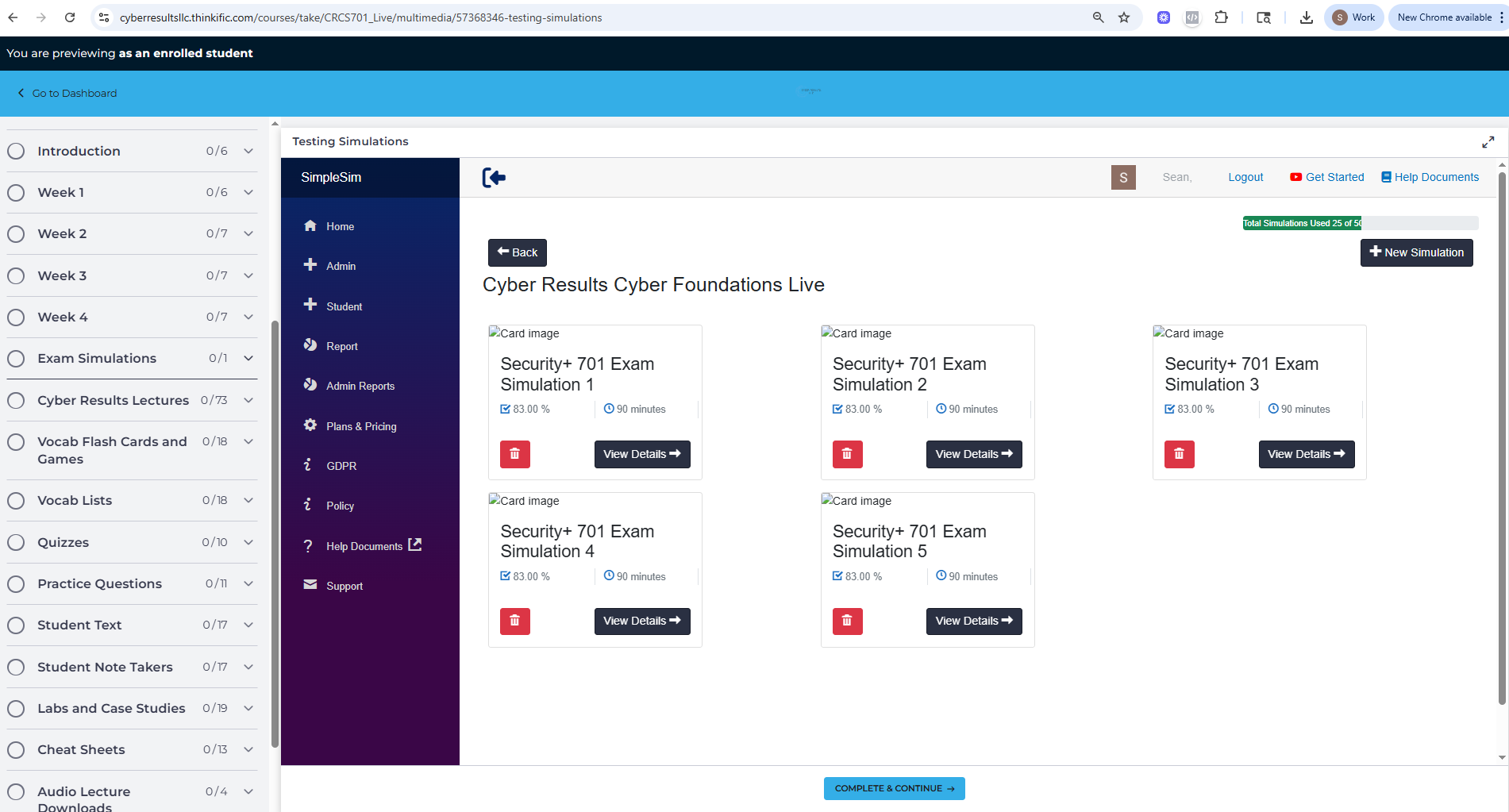Click the Total Simulations Used progress bar

point(1360,223)
